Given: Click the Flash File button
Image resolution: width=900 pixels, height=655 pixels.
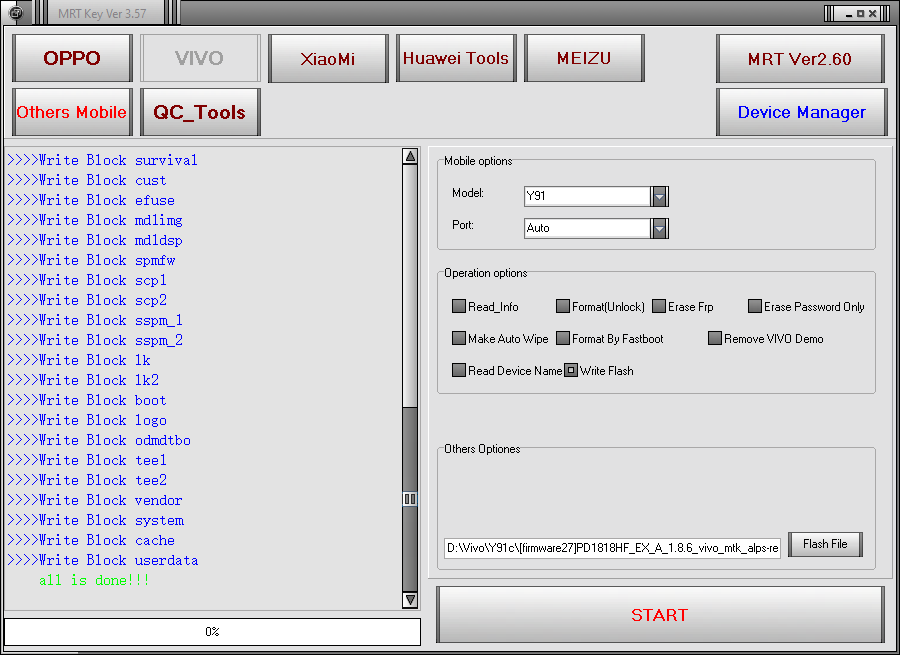Looking at the screenshot, I should (825, 544).
